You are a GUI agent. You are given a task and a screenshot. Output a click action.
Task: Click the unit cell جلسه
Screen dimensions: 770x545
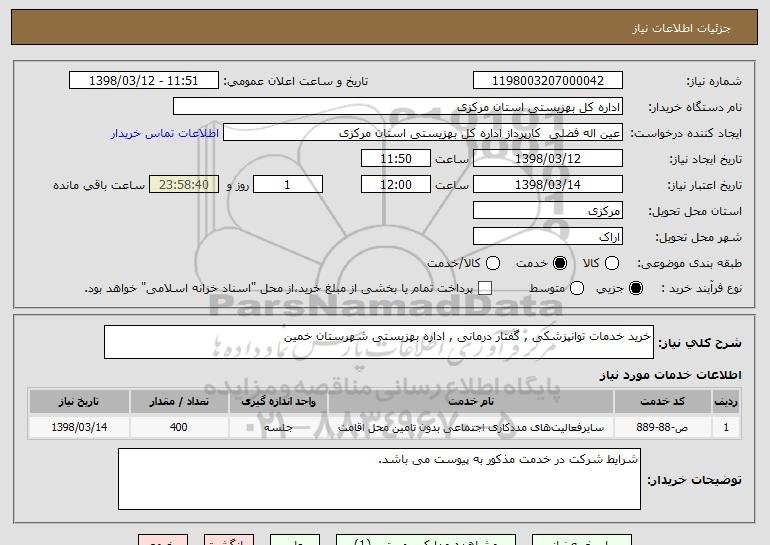pyautogui.click(x=278, y=427)
